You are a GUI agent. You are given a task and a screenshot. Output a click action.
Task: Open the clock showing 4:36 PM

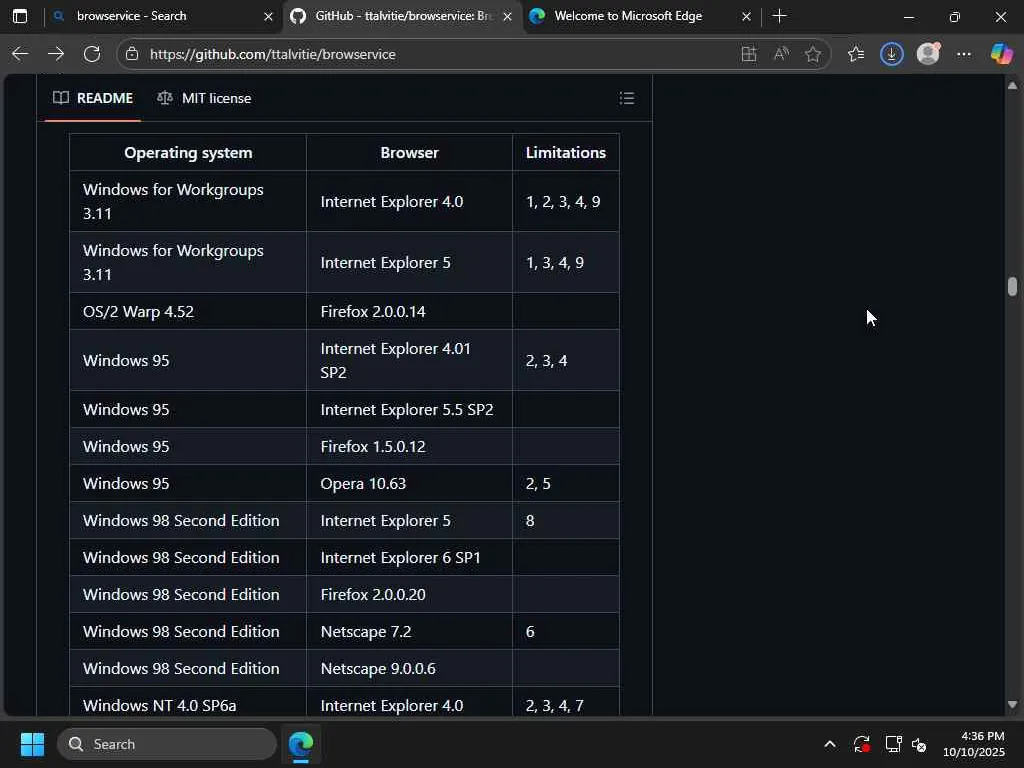973,744
